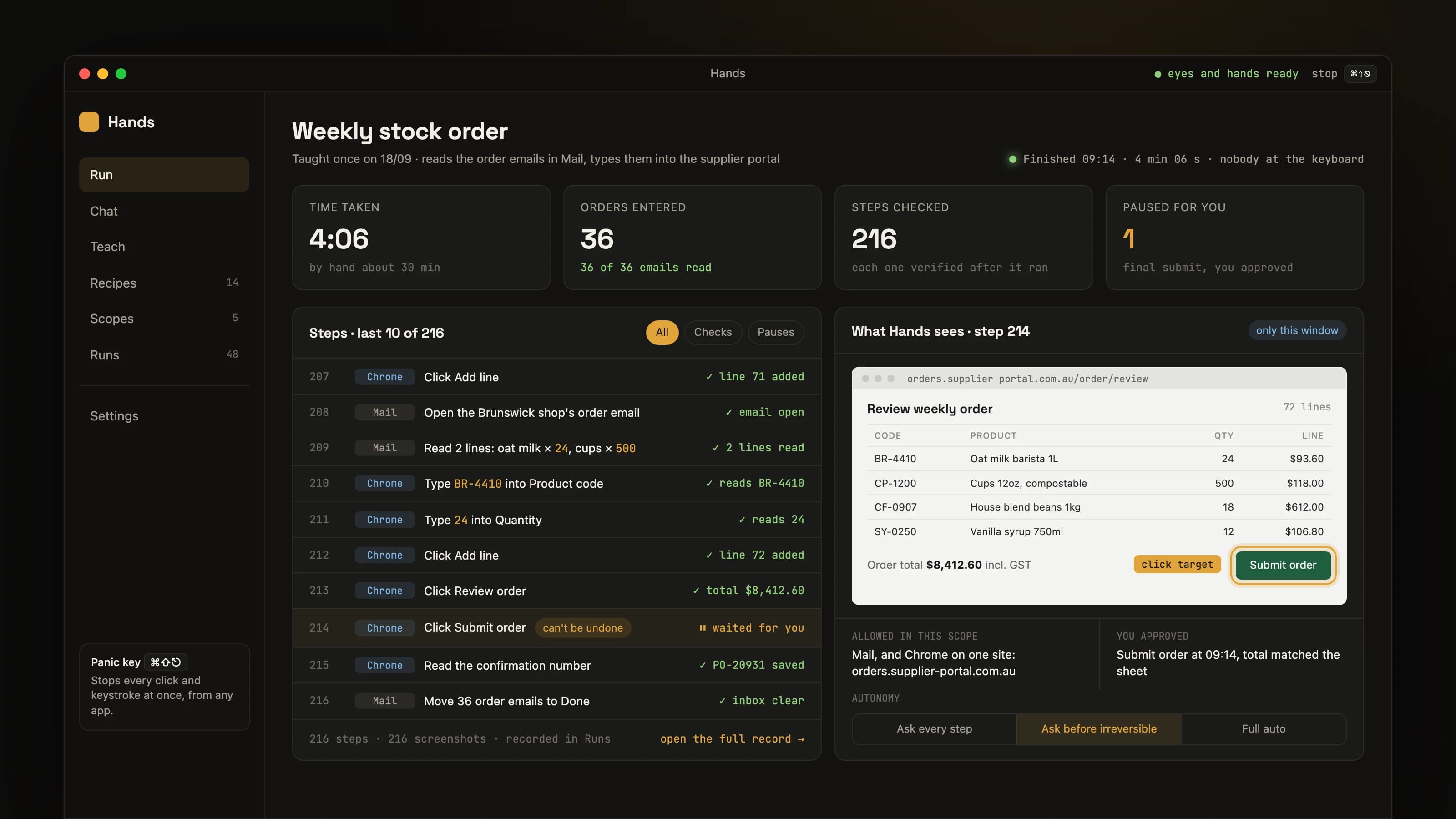This screenshot has height=819, width=1456.
Task: Click the line 72 added status
Action: tap(754, 555)
